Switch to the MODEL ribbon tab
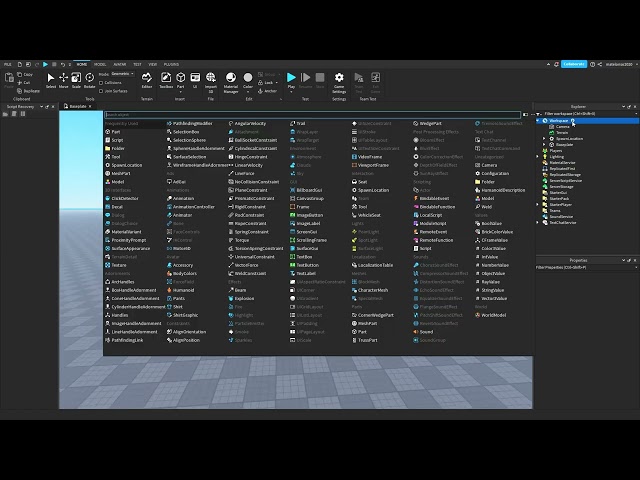640x480 pixels. (x=100, y=64)
